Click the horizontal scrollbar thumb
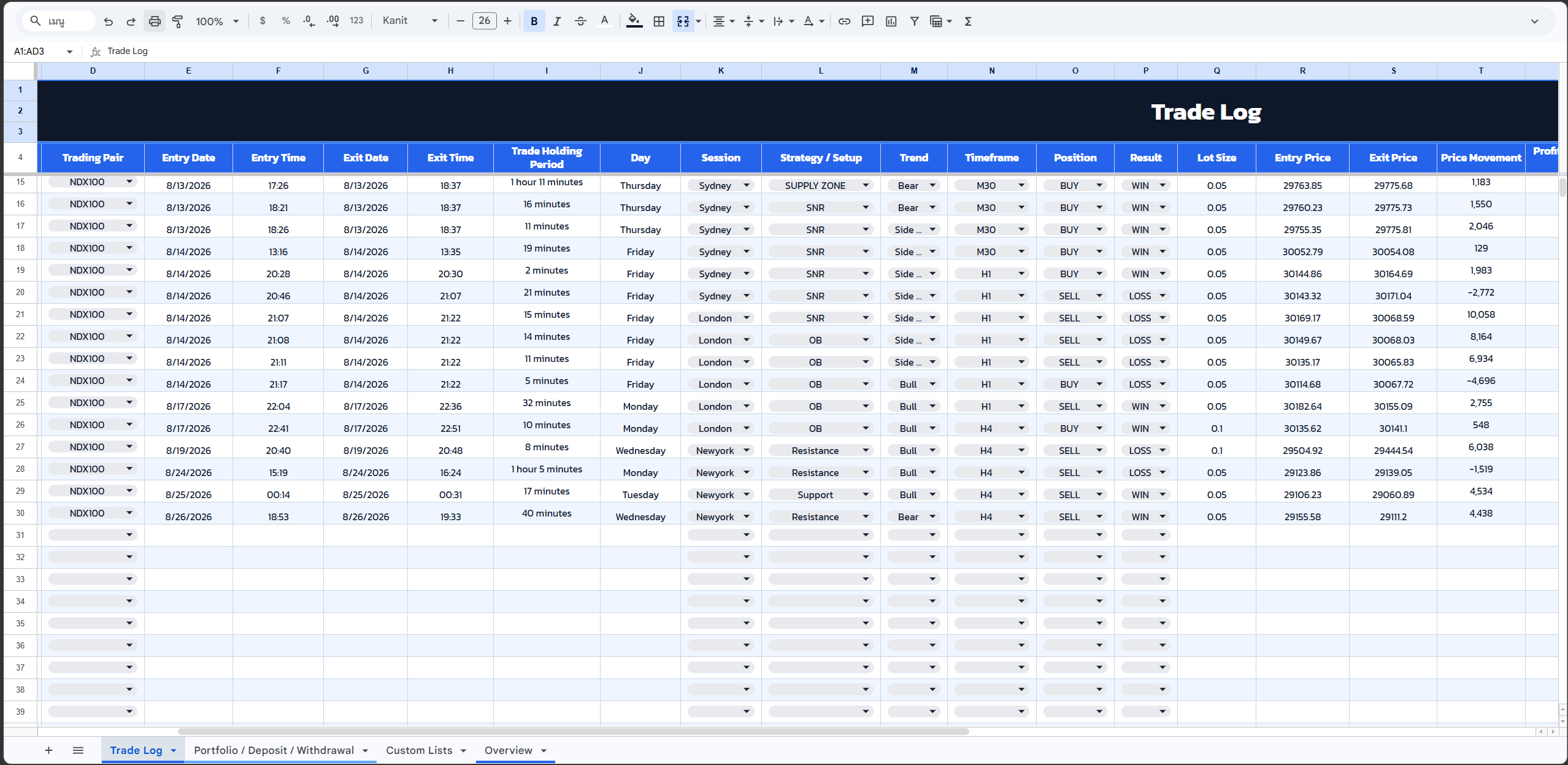Image resolution: width=1568 pixels, height=765 pixels. tap(574, 731)
